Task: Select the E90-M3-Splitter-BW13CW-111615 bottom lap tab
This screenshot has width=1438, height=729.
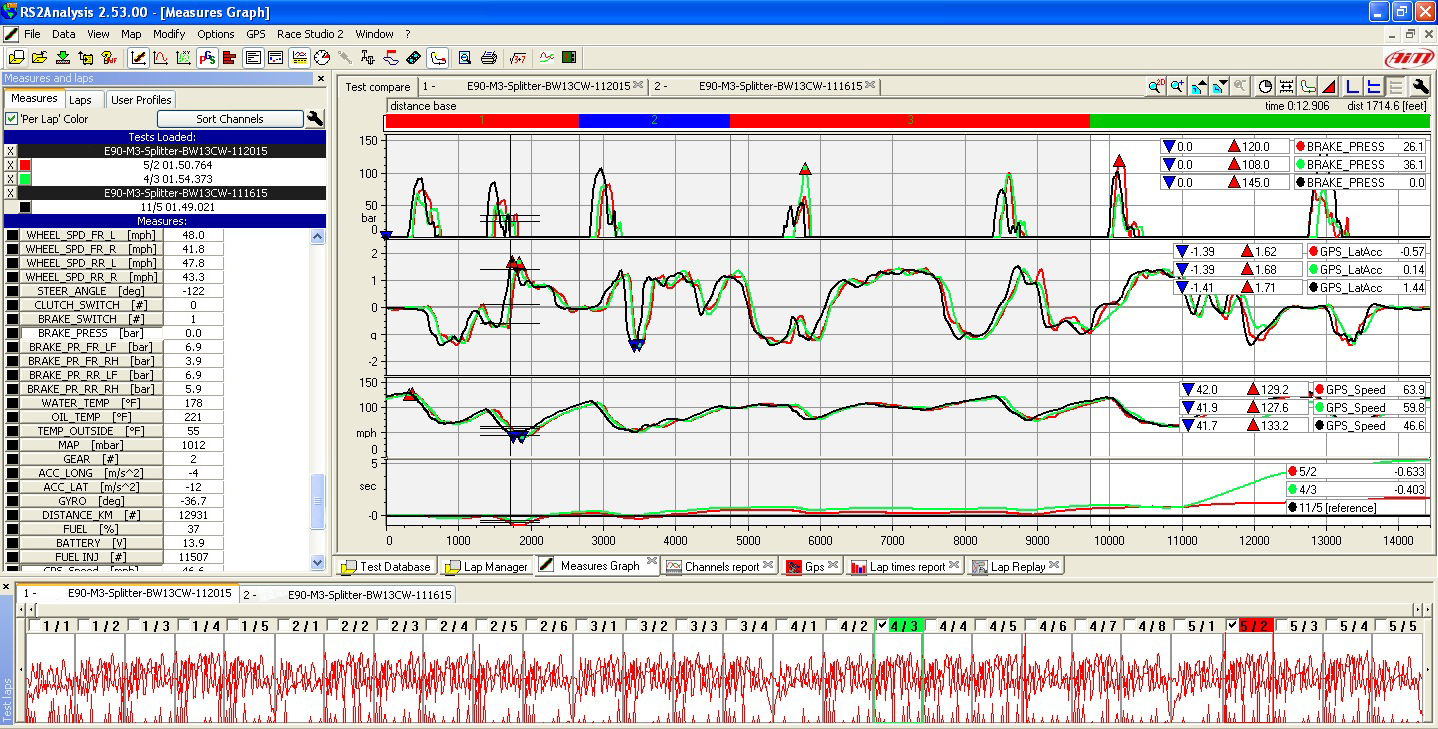Action: [349, 594]
